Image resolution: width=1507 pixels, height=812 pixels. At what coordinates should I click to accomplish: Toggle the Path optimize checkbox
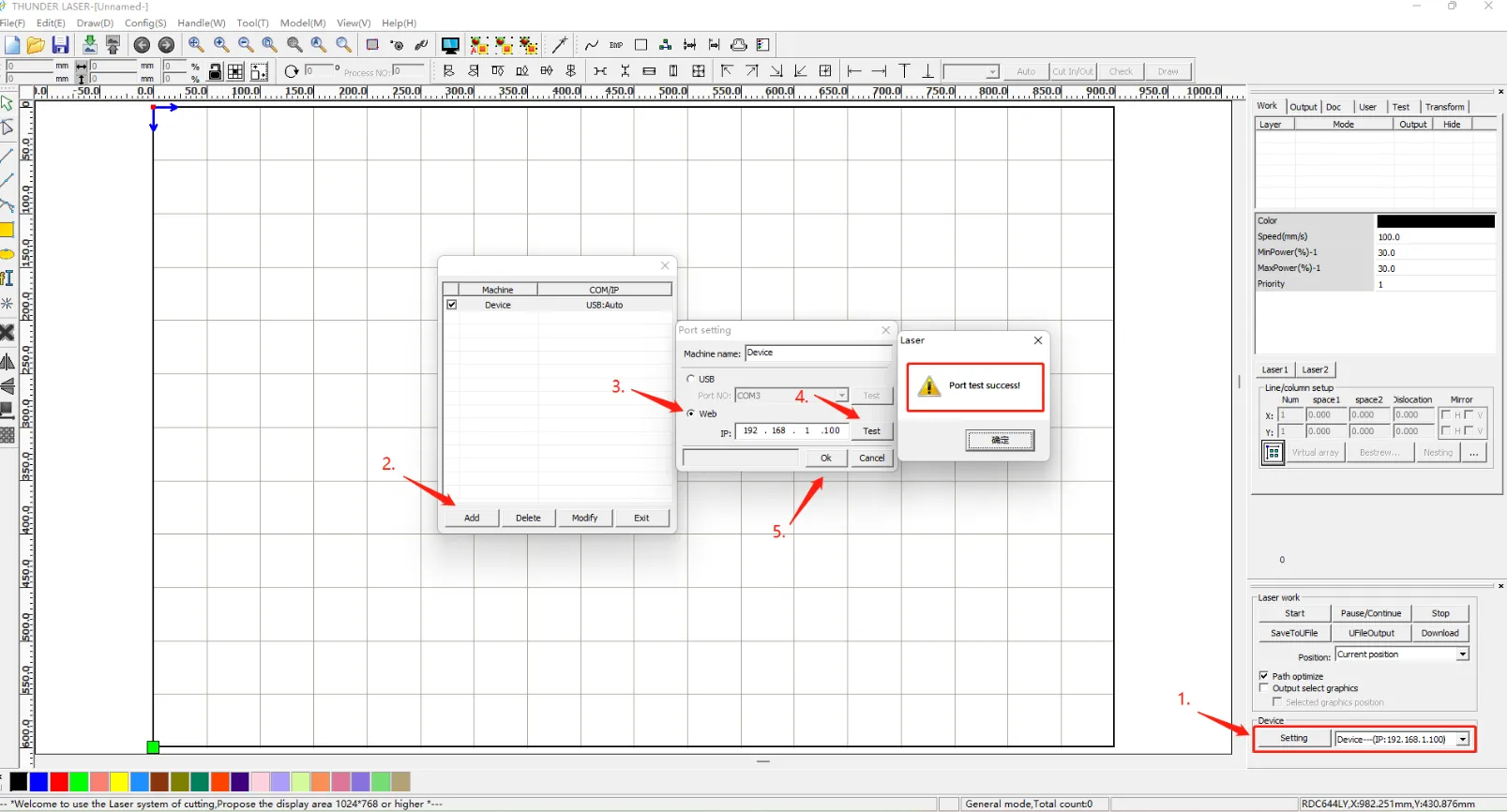pos(1264,675)
